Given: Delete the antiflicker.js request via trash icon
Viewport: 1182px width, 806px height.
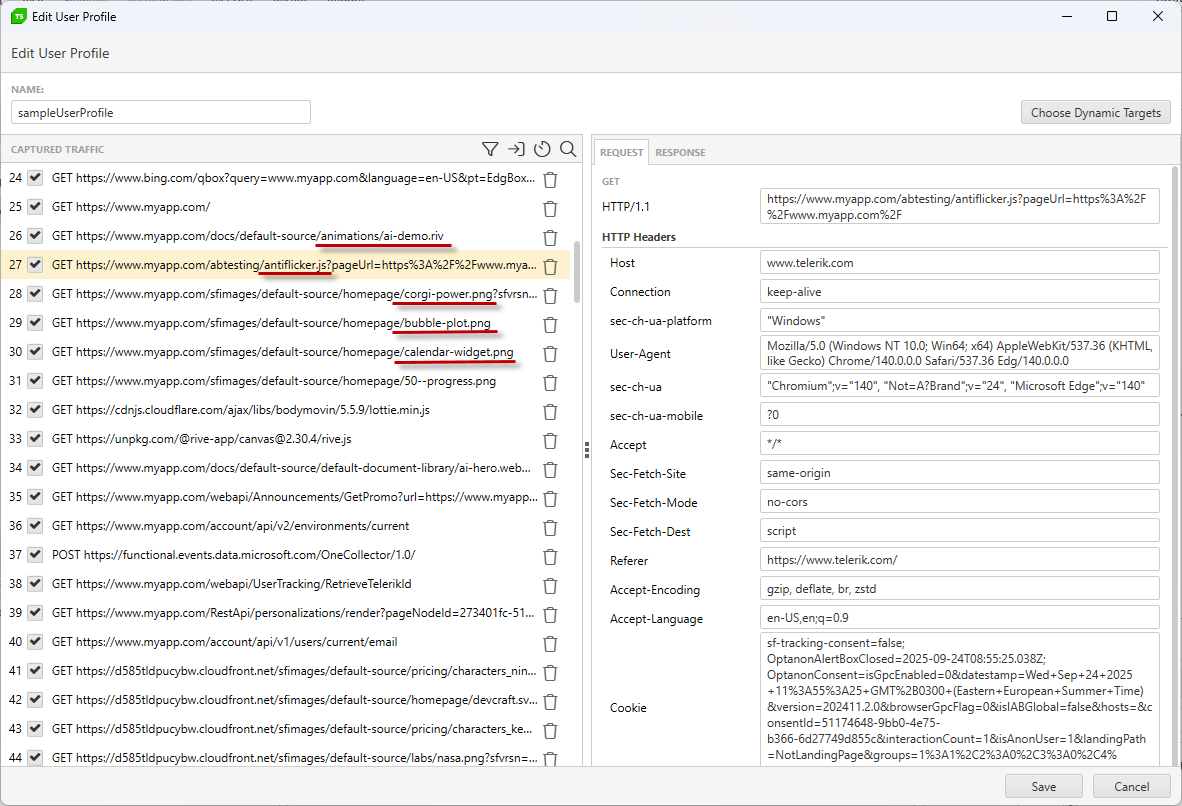Looking at the screenshot, I should (x=550, y=266).
